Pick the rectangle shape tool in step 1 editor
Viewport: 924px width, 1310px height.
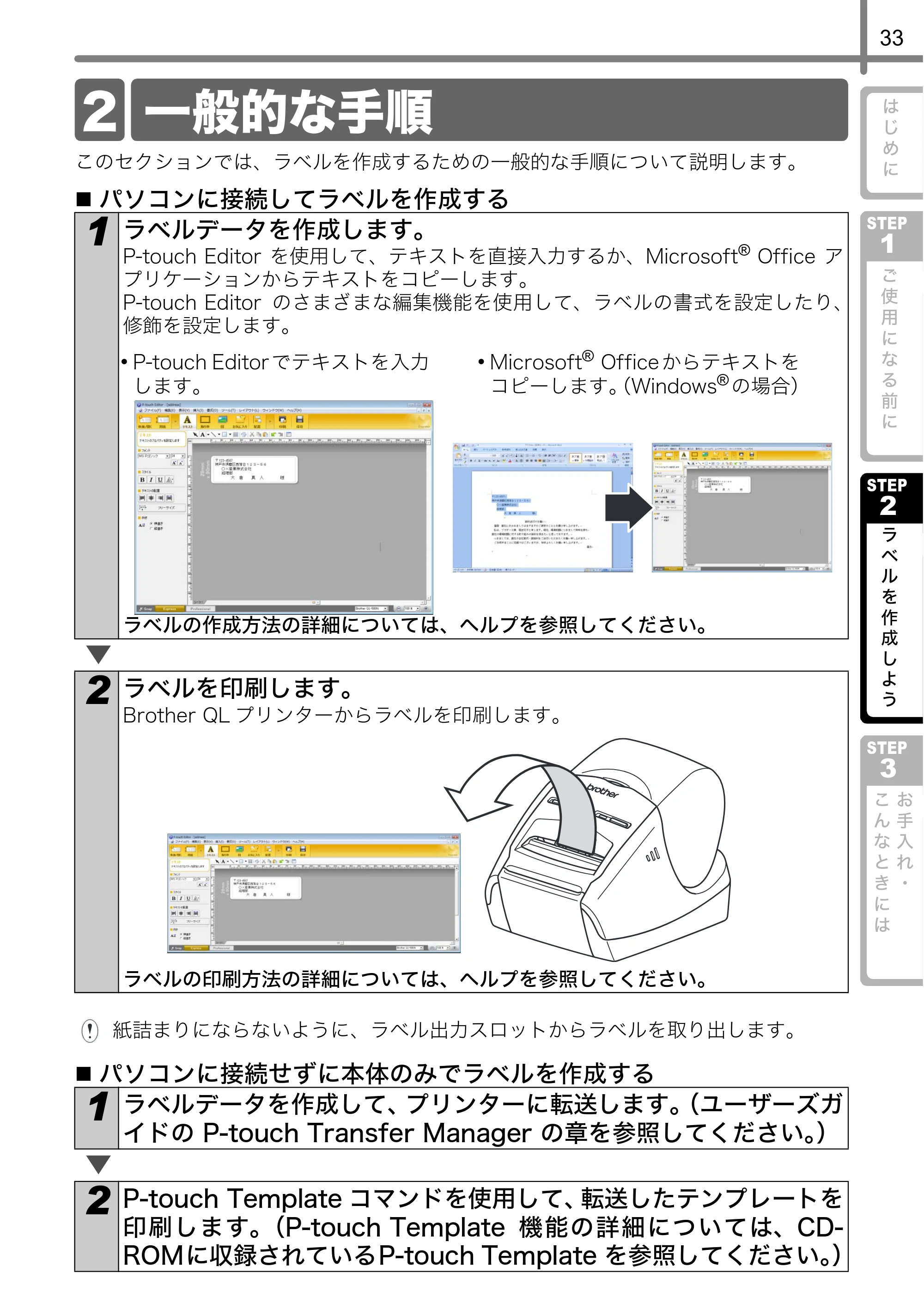[225, 435]
